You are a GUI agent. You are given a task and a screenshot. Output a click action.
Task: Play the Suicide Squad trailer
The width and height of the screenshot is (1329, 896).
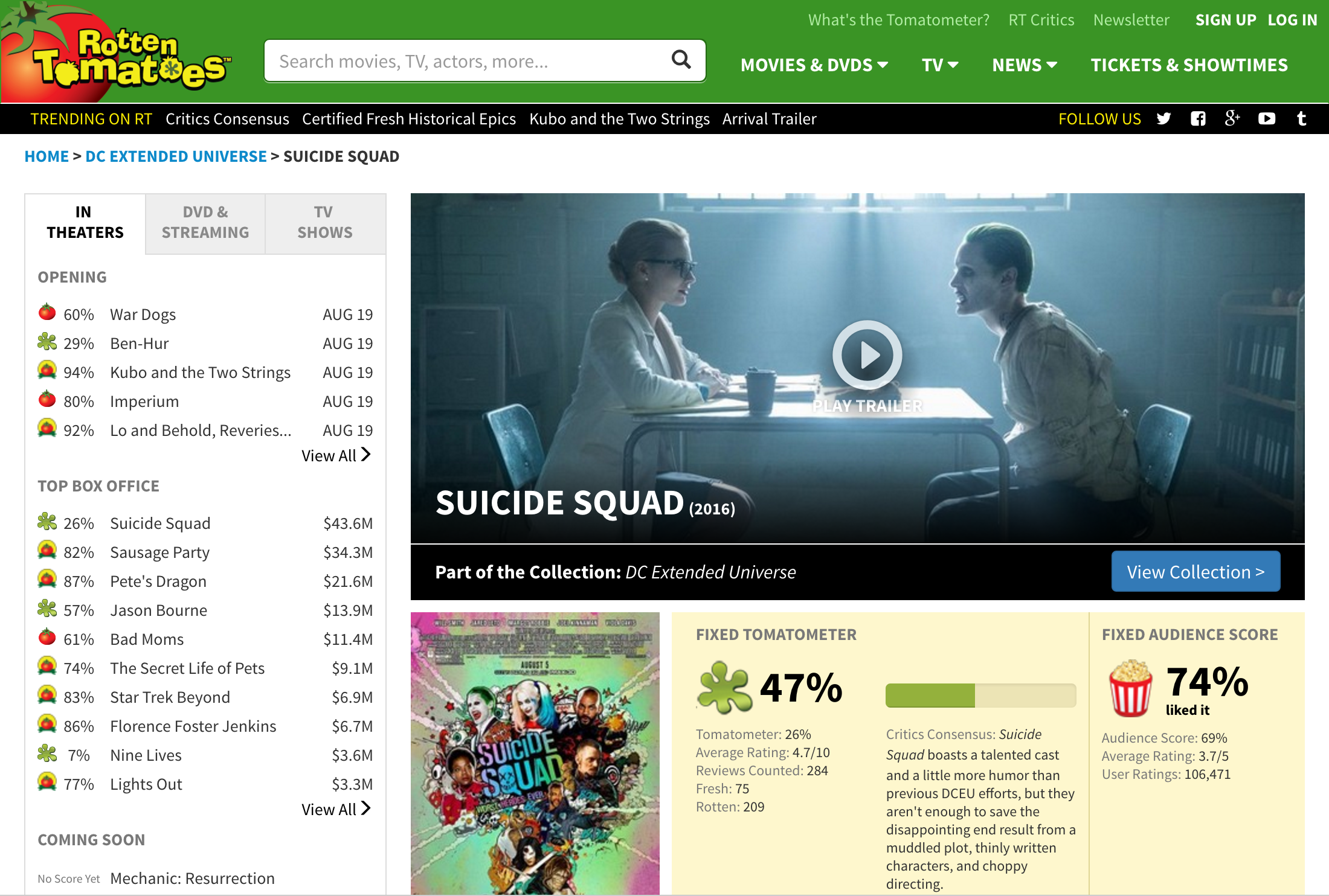click(867, 355)
